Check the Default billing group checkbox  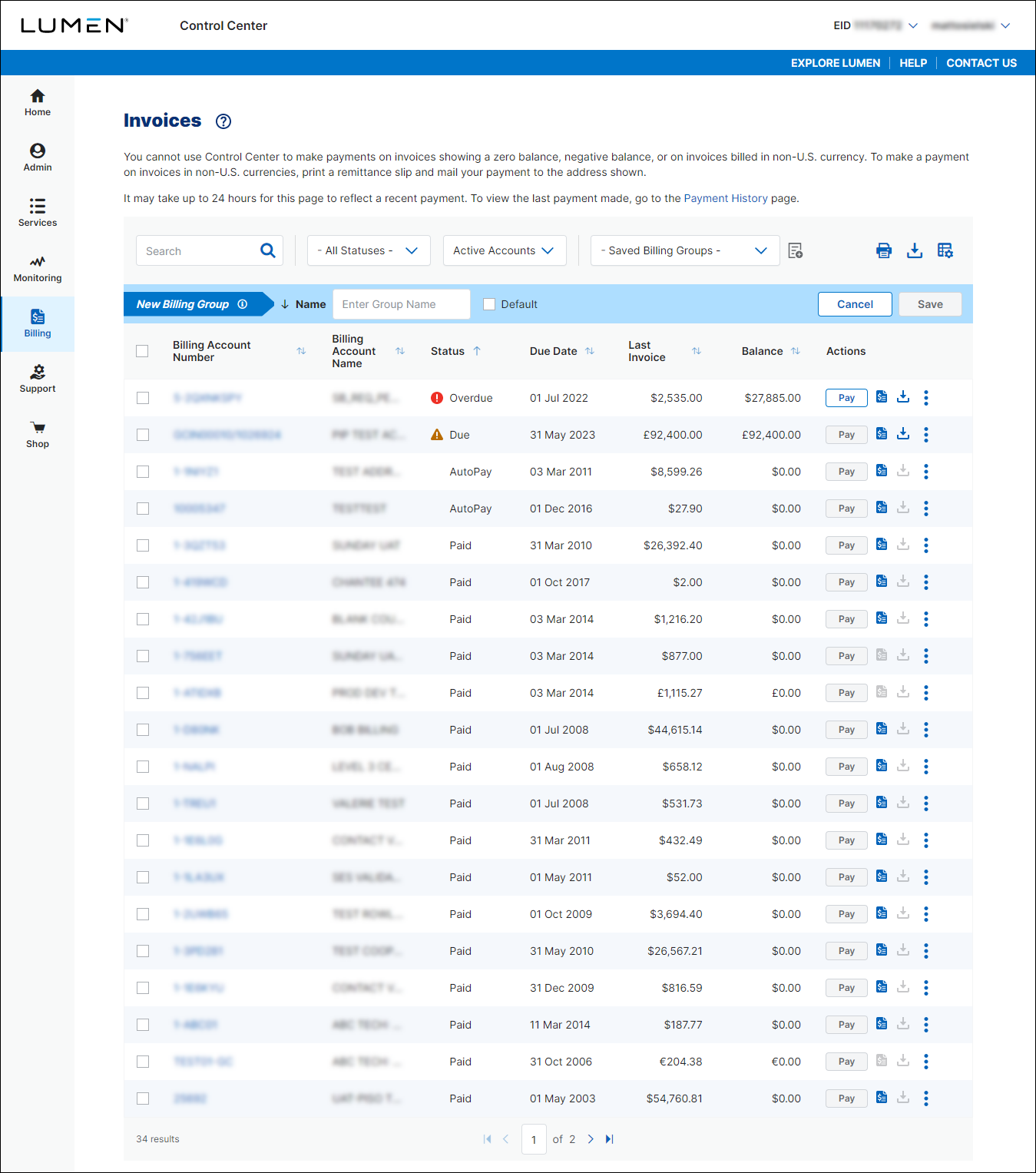coord(489,304)
